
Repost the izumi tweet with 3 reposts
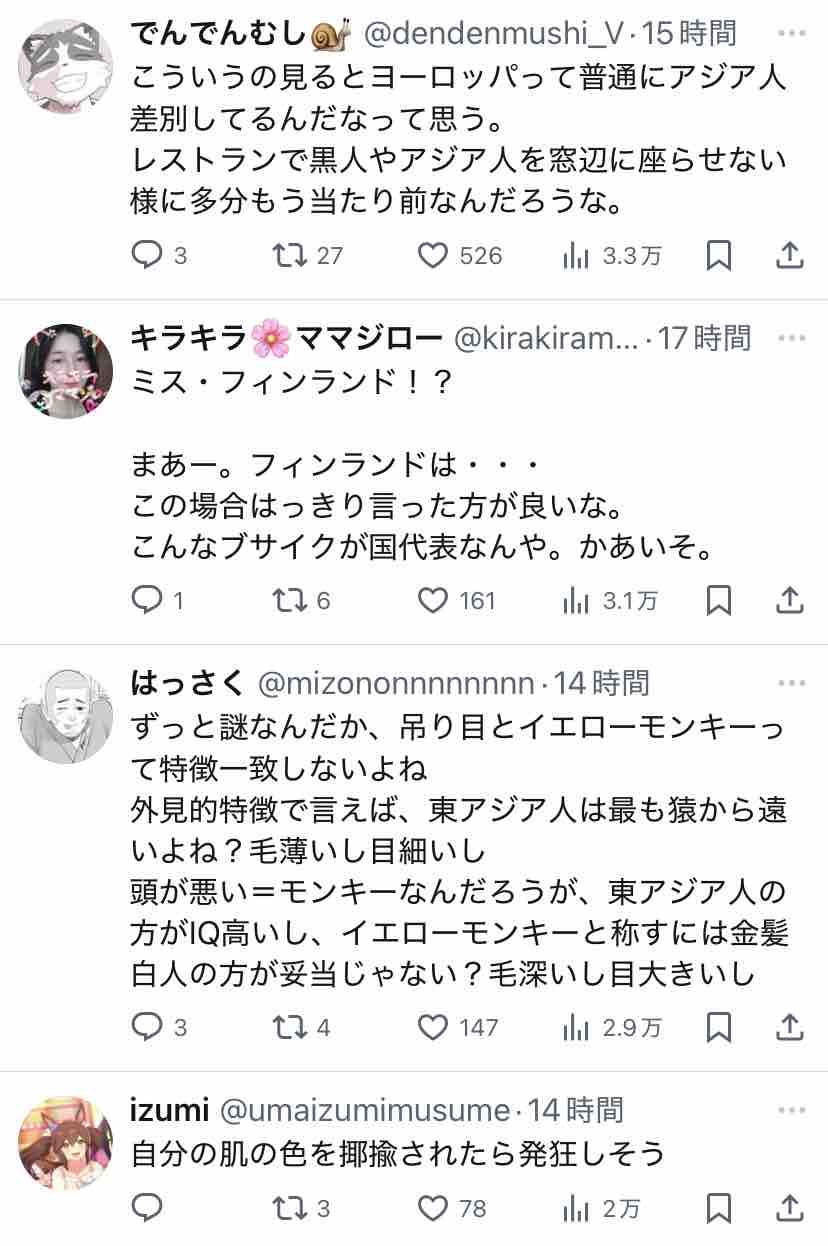[290, 1208]
